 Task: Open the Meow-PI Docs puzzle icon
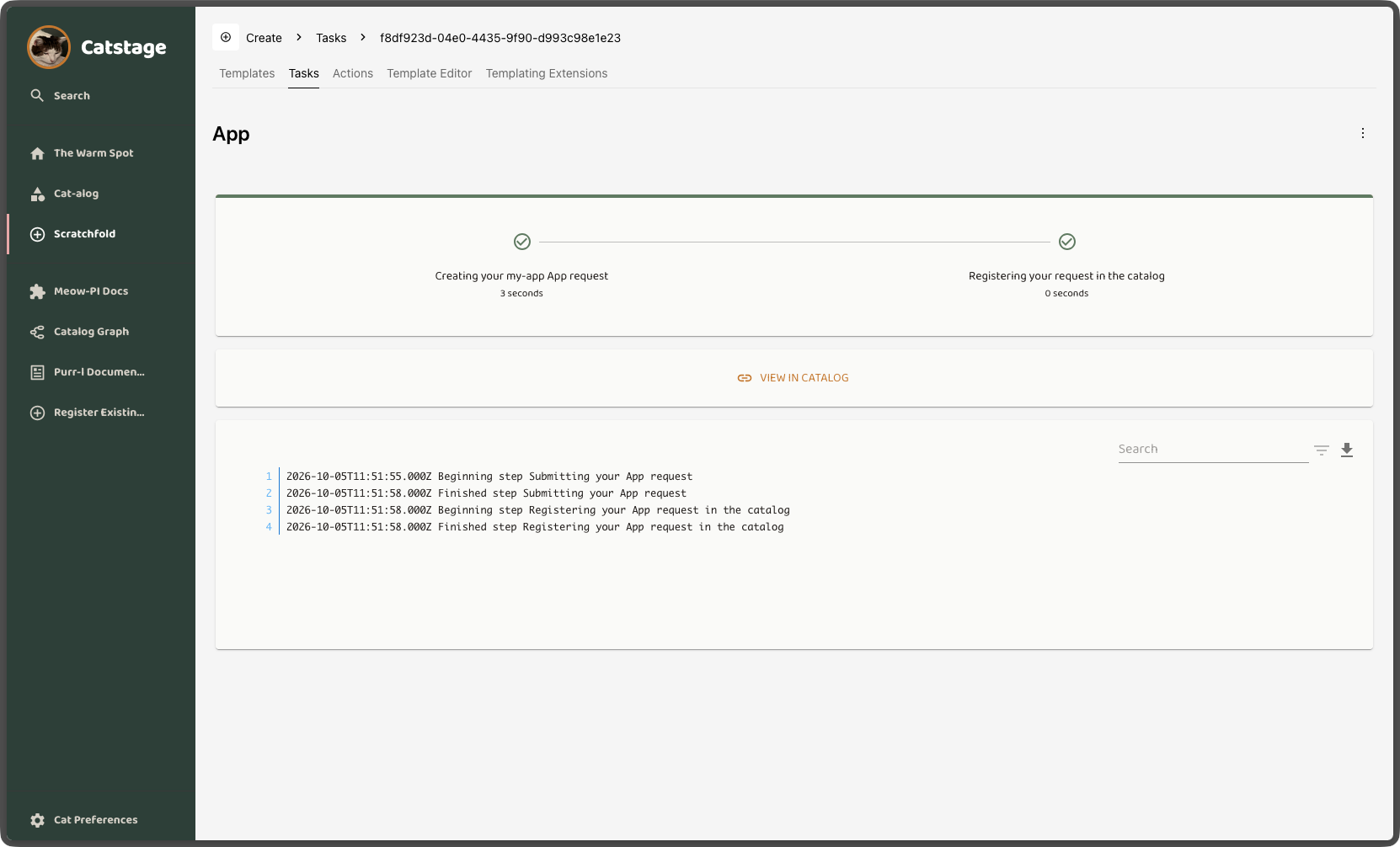[x=37, y=291]
